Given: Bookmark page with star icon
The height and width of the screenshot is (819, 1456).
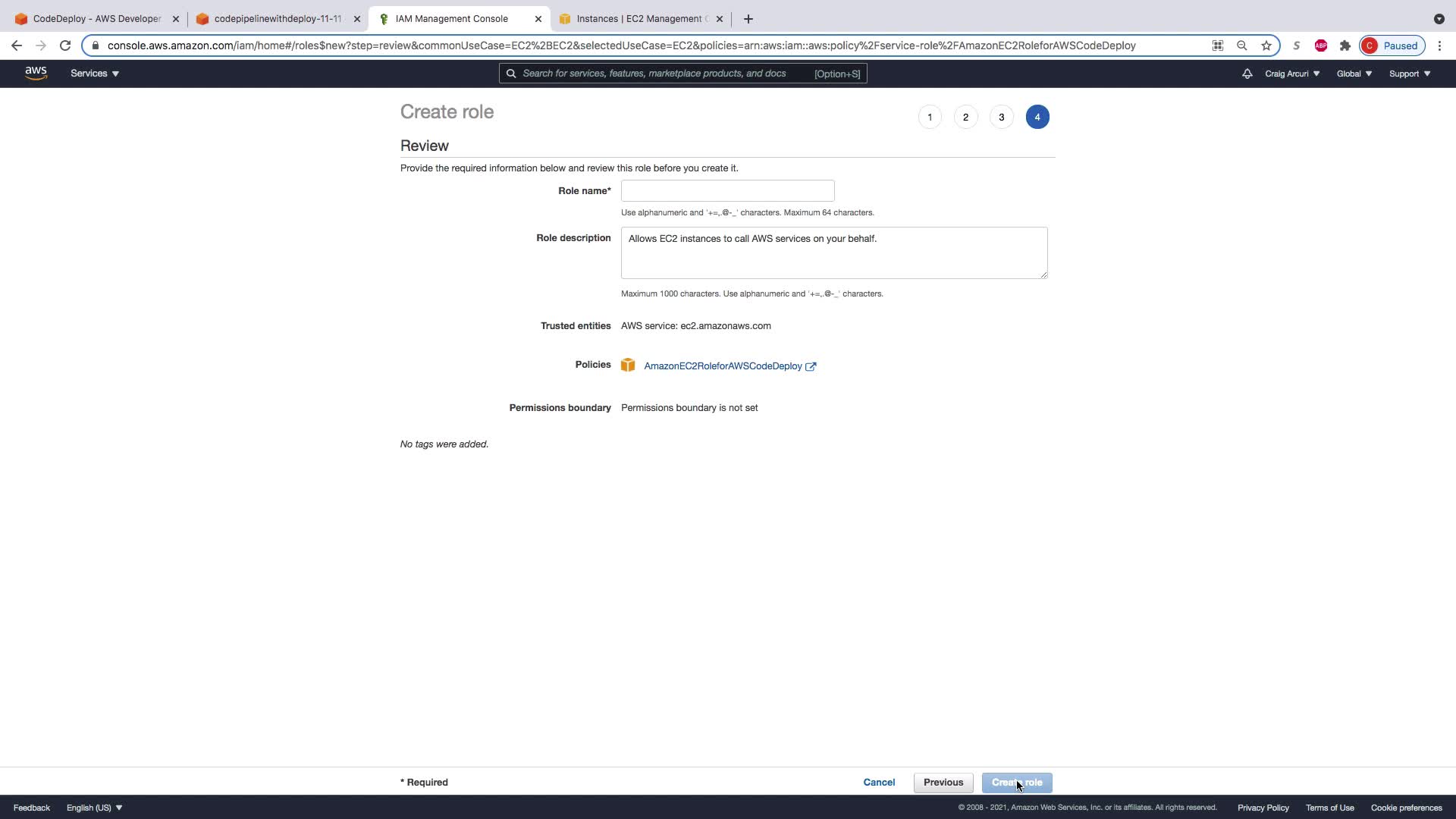Looking at the screenshot, I should 1266,45.
